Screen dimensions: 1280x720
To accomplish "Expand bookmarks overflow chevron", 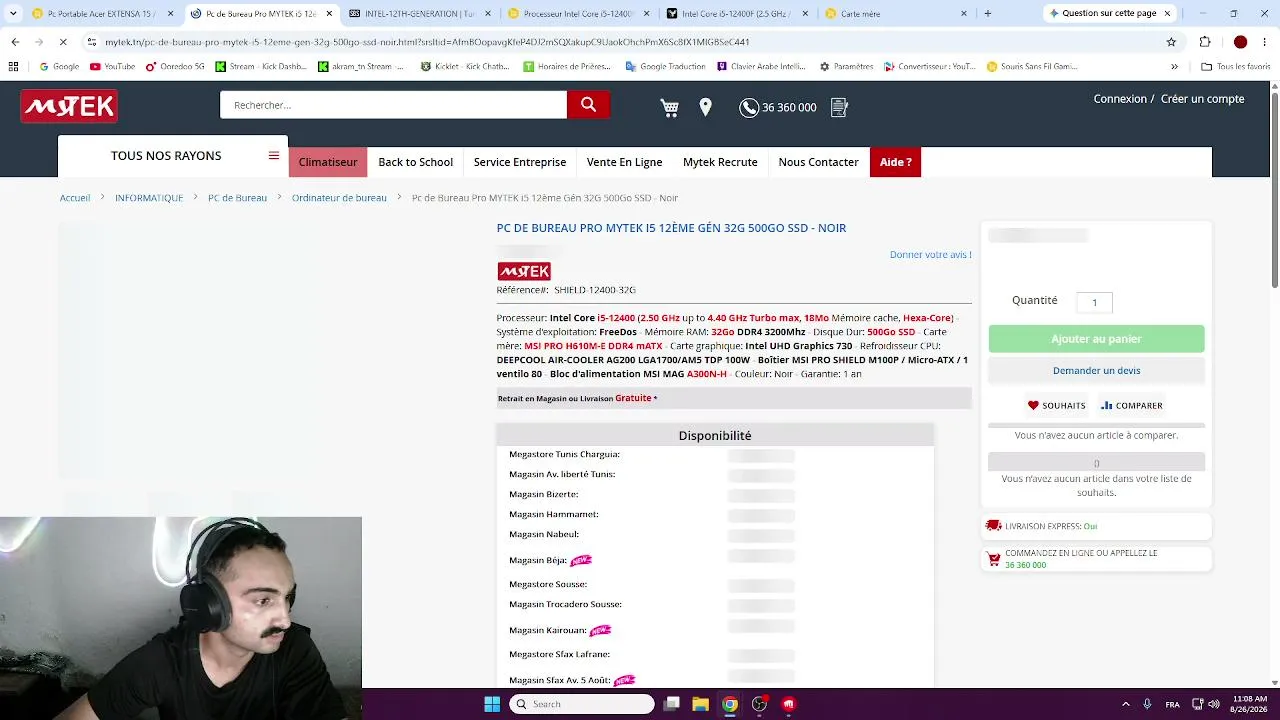I will click(x=1174, y=67).
